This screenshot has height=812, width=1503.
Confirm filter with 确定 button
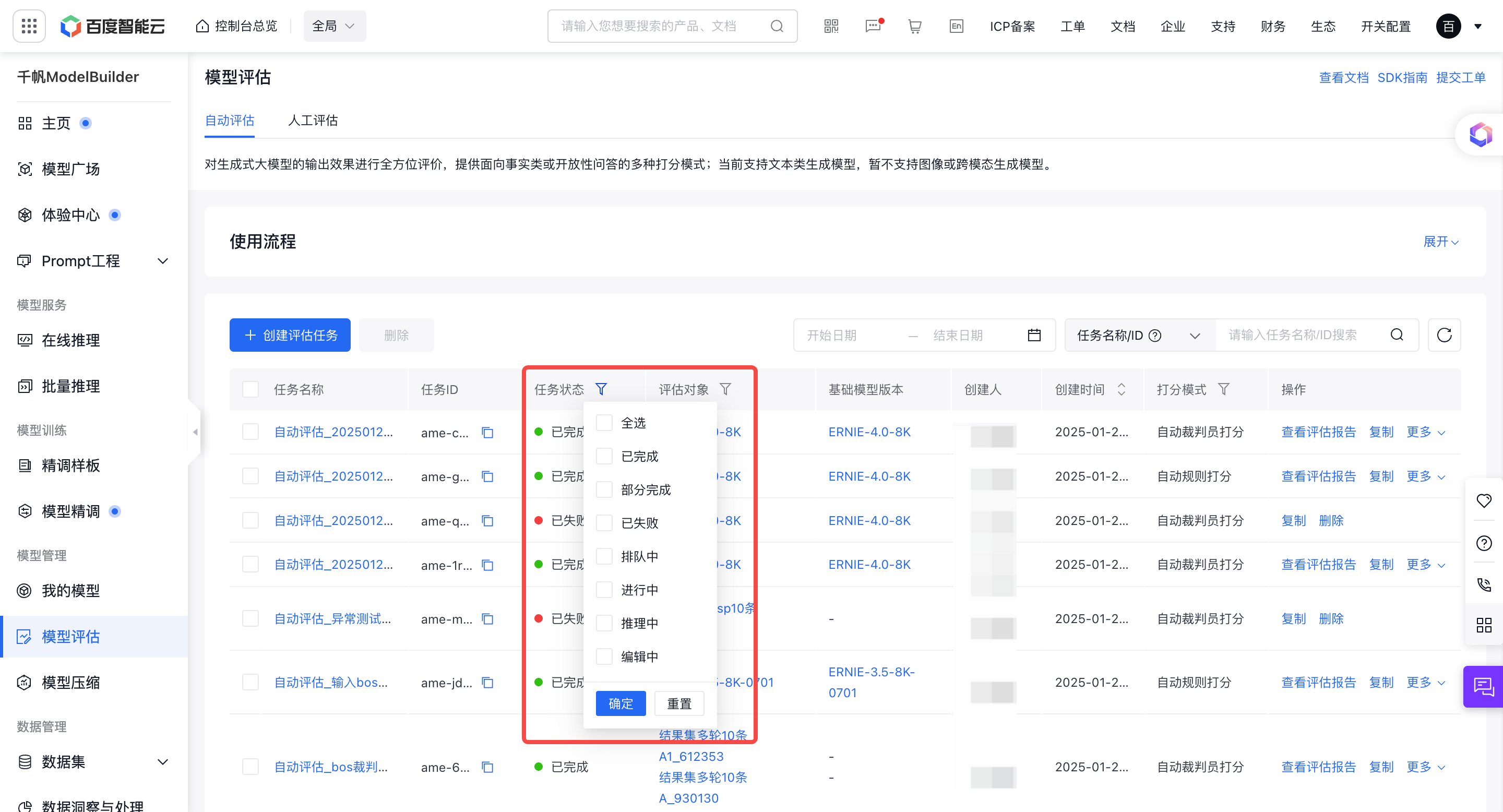click(620, 703)
